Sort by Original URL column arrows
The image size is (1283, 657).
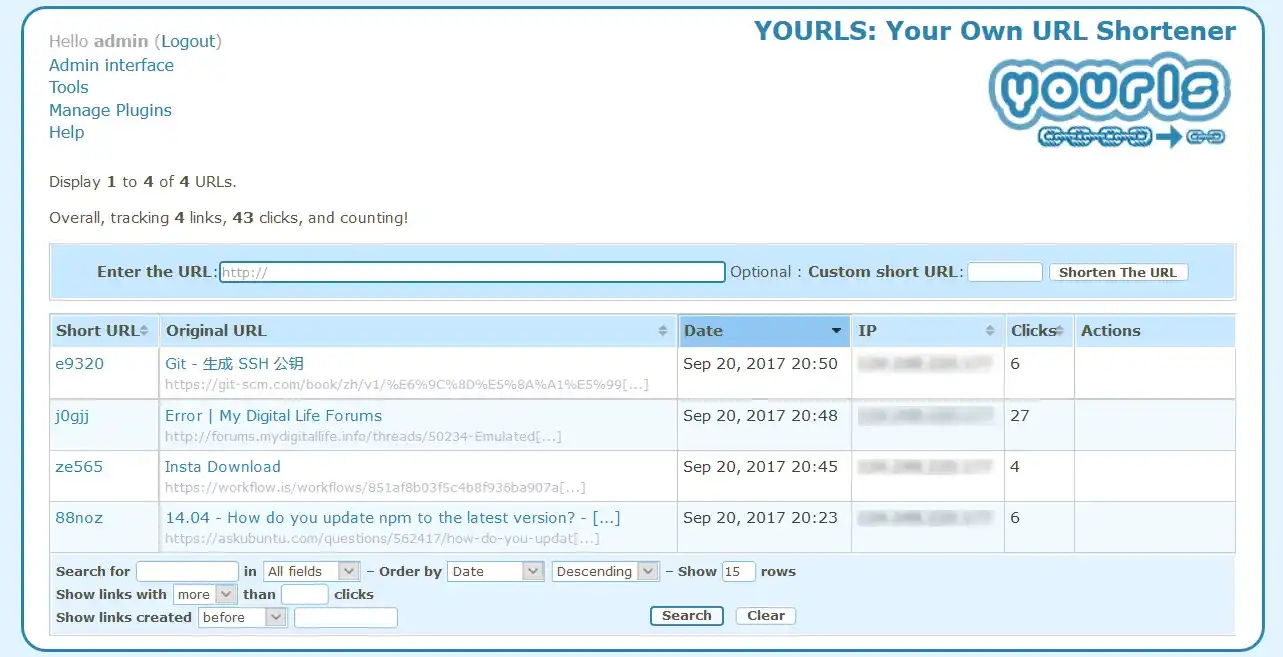point(663,331)
